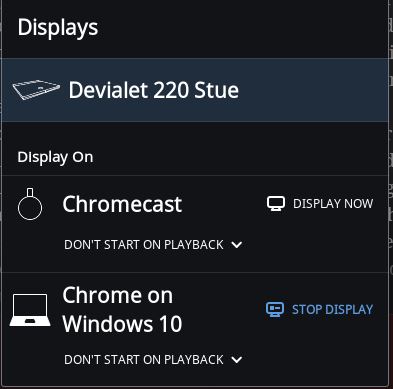This screenshot has height=389, width=393.
Task: Click the Chromecast dongle icon
Action: (x=30, y=204)
